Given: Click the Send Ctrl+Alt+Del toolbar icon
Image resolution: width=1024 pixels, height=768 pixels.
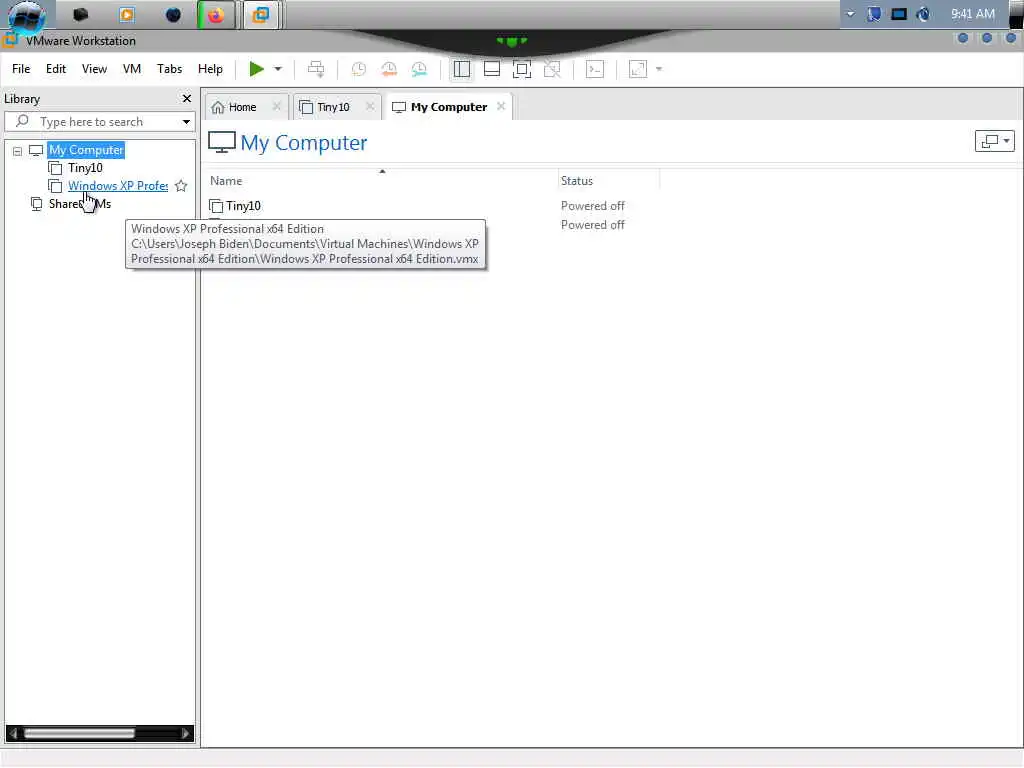Looking at the screenshot, I should point(316,69).
